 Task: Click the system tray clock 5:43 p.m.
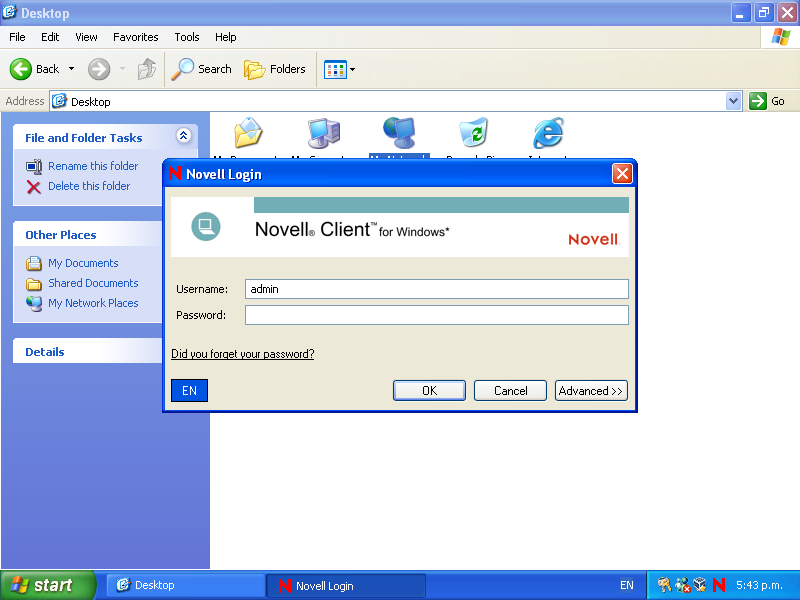[x=759, y=585]
